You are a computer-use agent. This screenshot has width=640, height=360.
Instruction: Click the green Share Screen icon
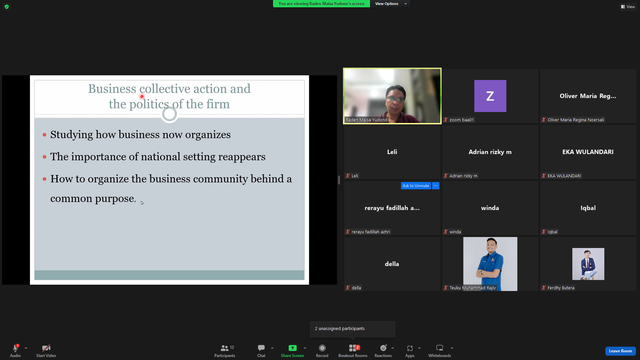click(x=292, y=348)
